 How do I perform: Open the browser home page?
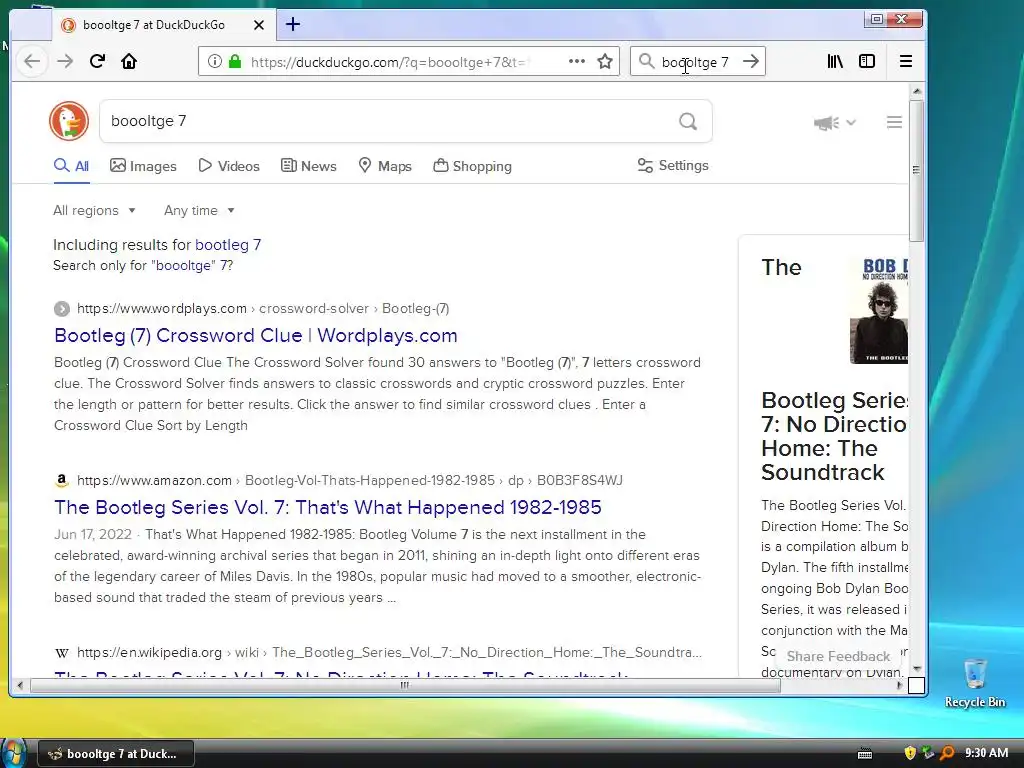(x=129, y=61)
